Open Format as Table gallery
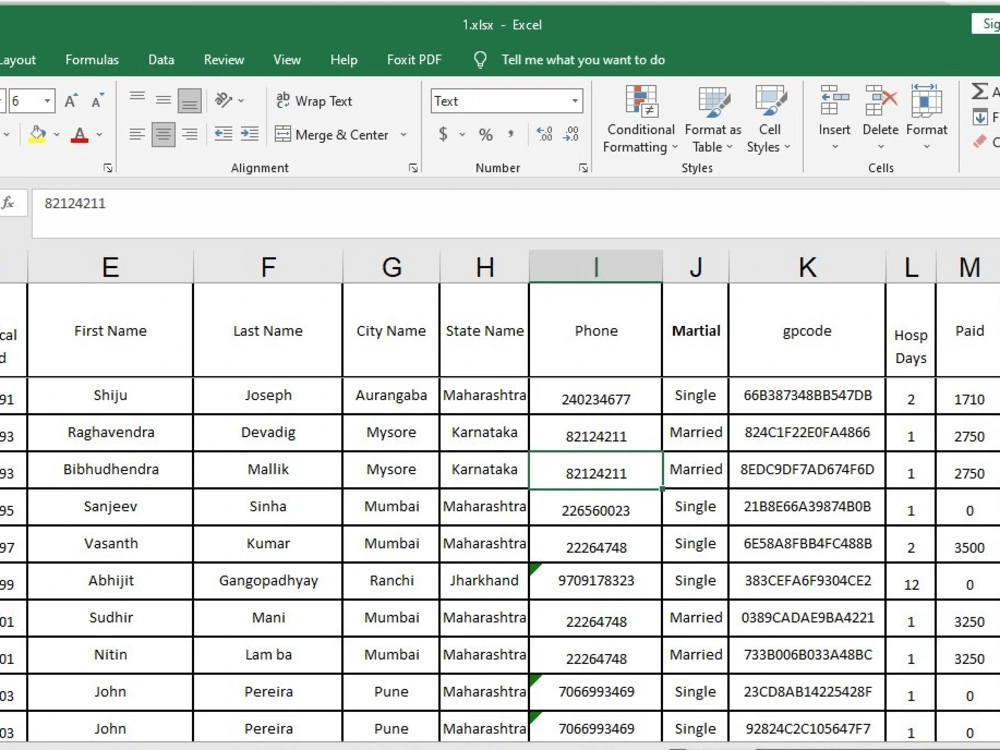This screenshot has width=1000, height=750. point(713,119)
